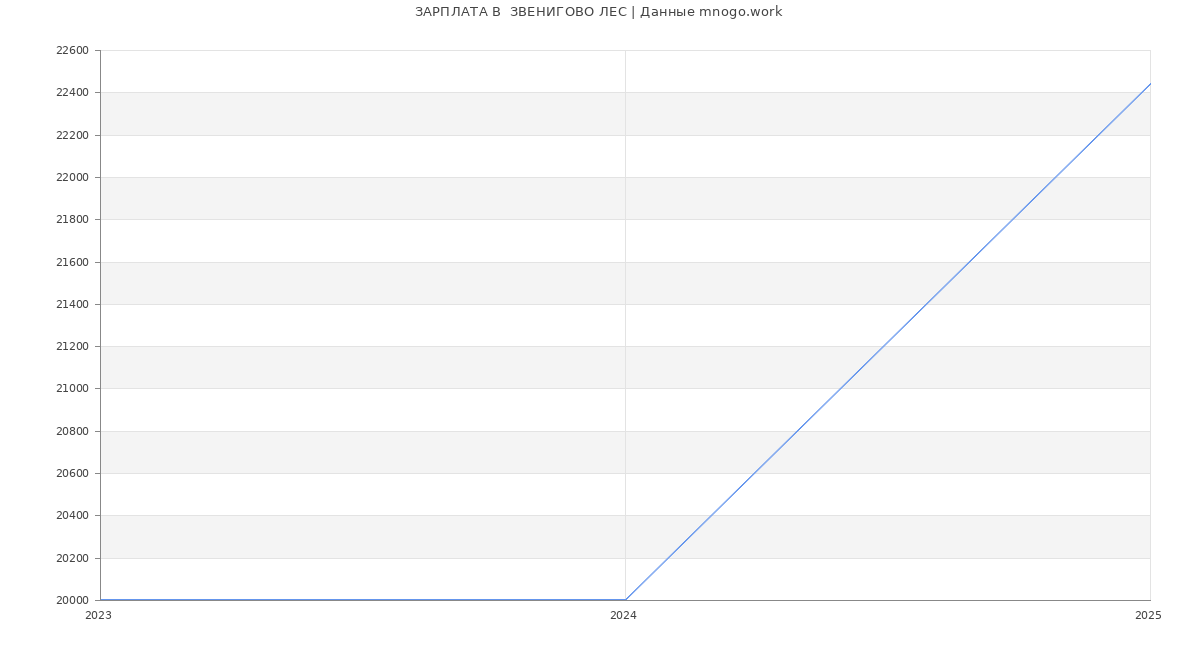Select the 21600 y-axis tick label
1200x650 pixels.
72,262
